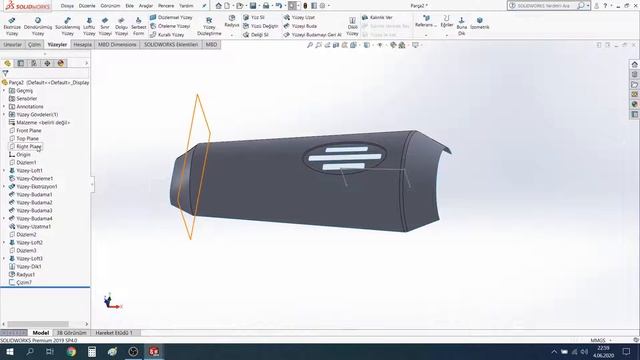Switch to the Unsurlar ribbon tab
The image size is (640, 360).
click(13, 44)
